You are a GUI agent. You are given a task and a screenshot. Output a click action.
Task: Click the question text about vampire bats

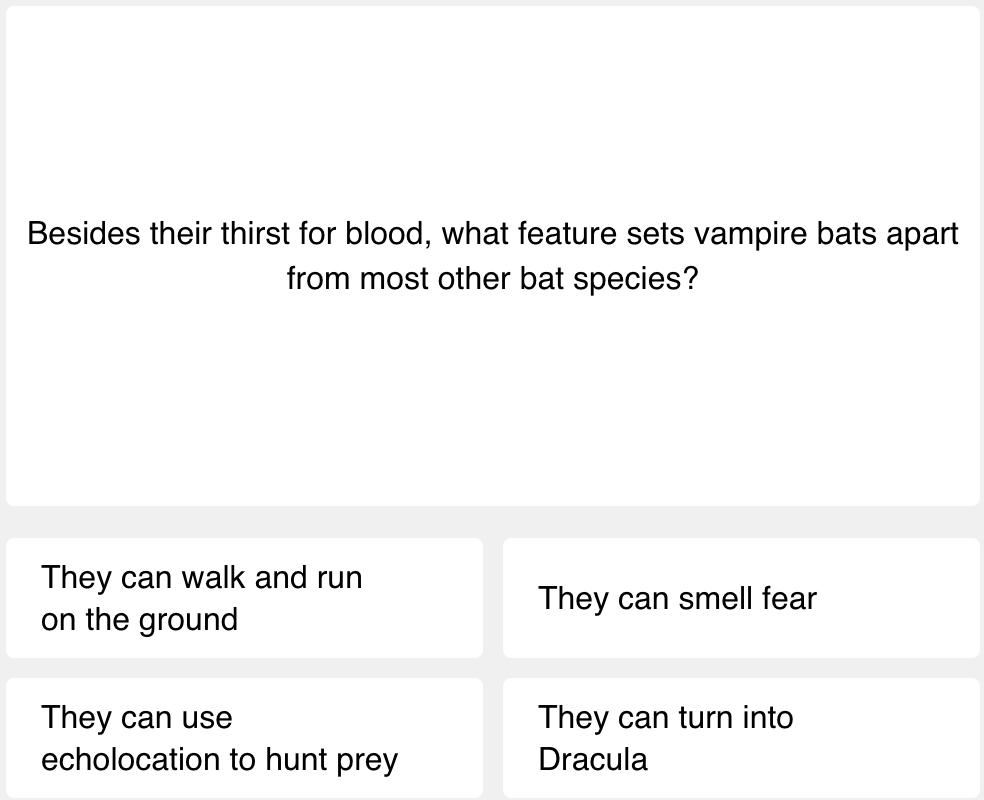pos(492,256)
